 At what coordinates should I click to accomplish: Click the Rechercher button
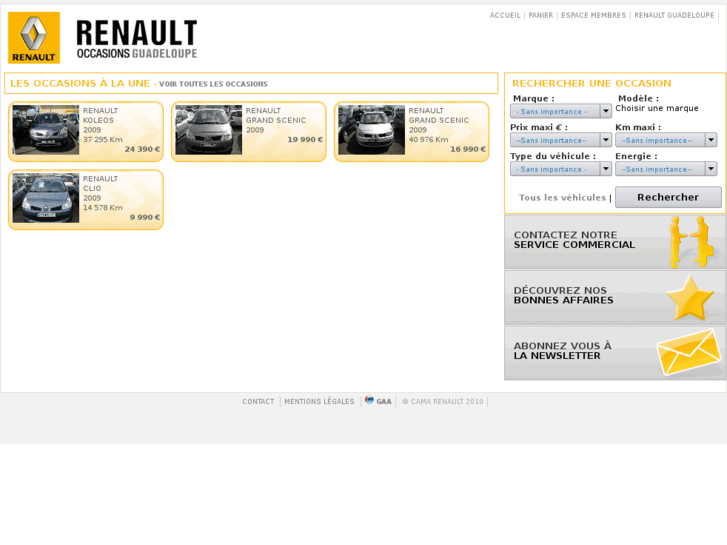coord(668,197)
